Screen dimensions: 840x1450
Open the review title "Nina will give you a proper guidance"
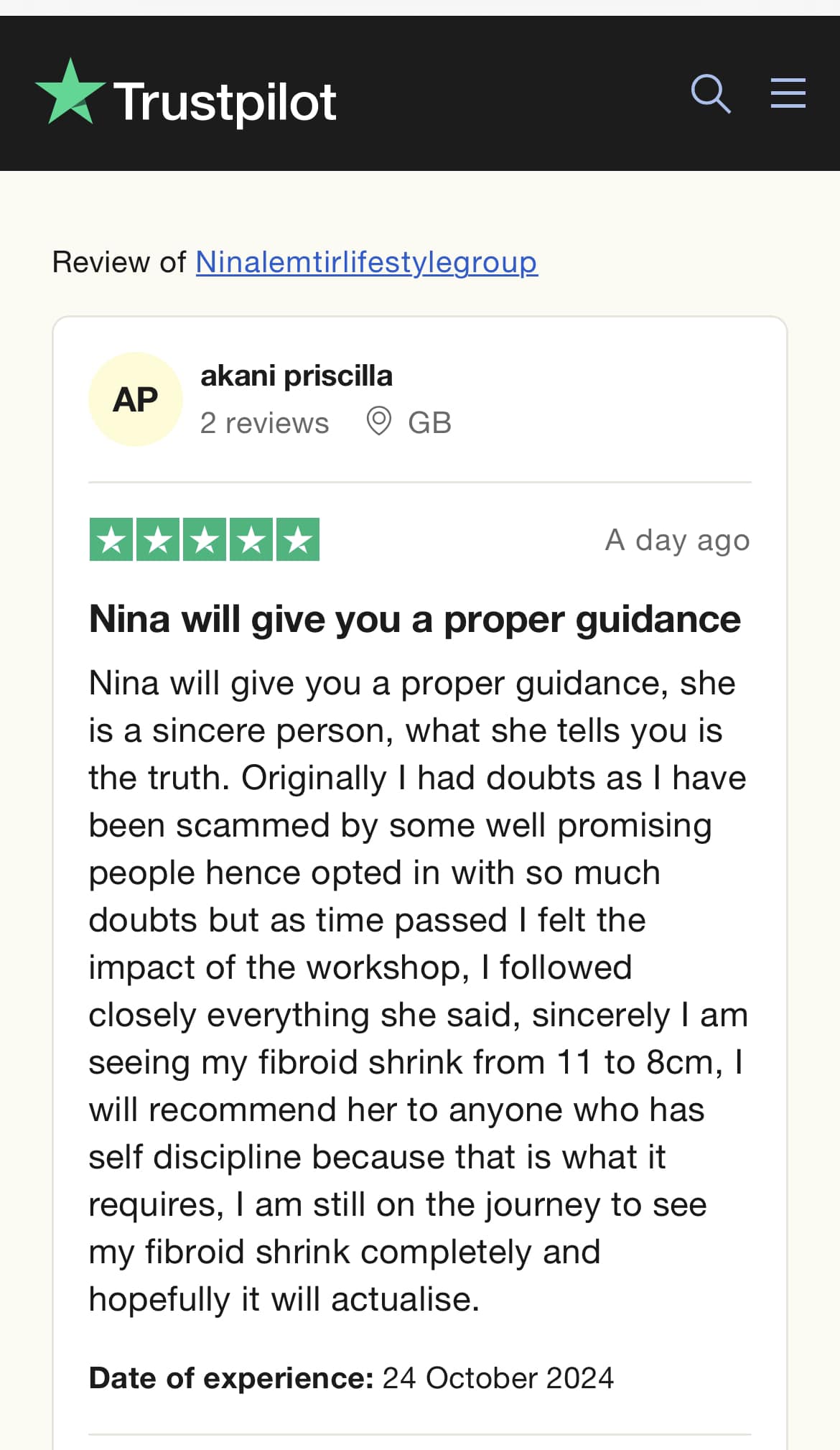tap(415, 620)
